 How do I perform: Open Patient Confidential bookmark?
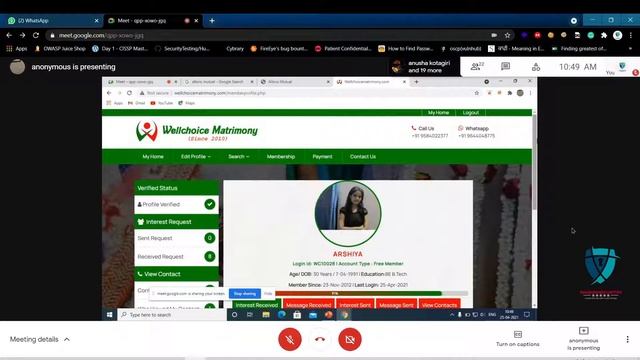[x=343, y=49]
